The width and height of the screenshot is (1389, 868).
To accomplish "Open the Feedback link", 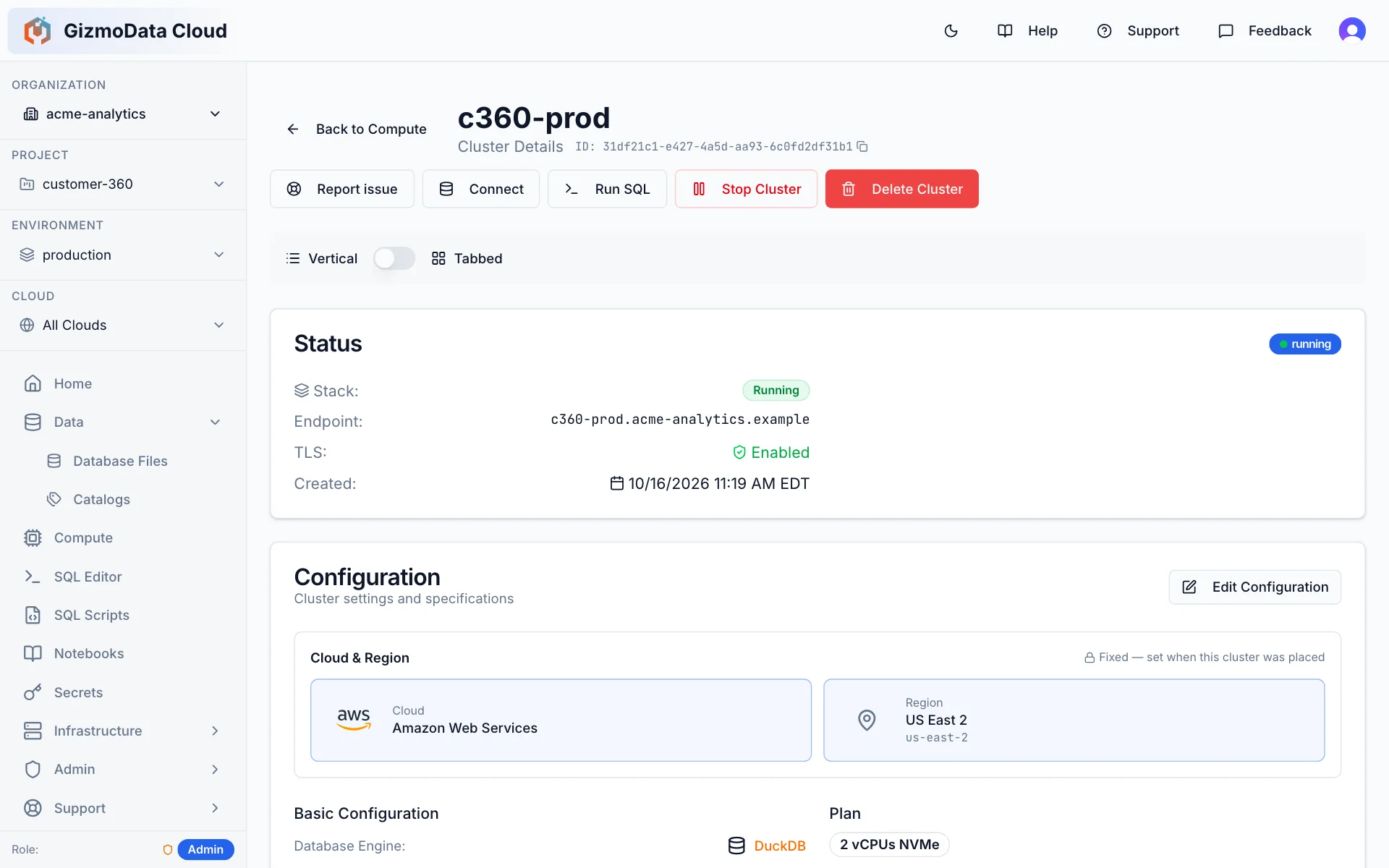I will tap(1265, 30).
